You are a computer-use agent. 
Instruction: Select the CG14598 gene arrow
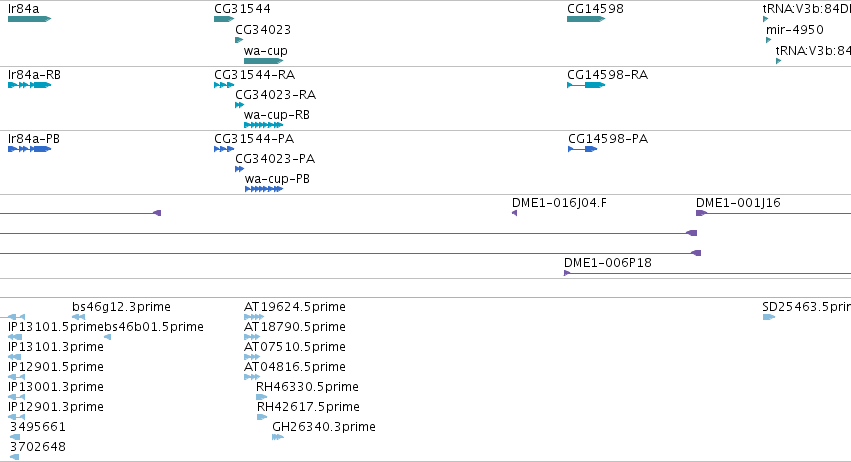[586, 19]
